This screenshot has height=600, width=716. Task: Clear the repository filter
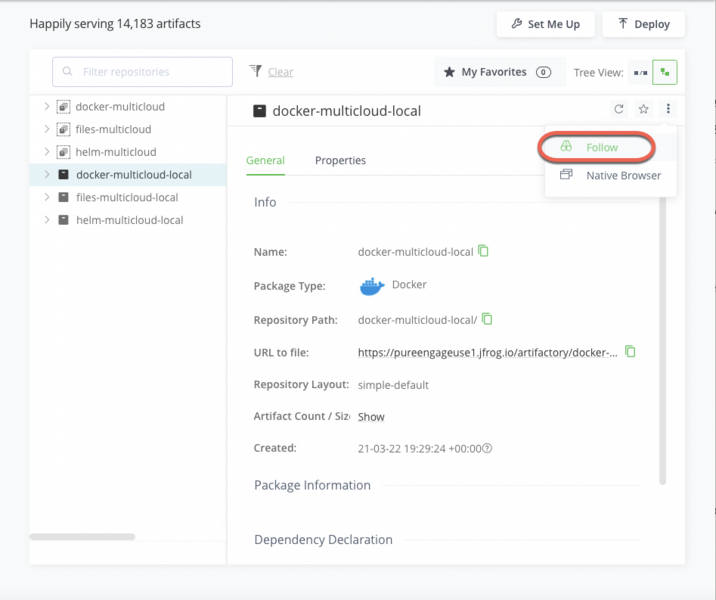coord(280,72)
